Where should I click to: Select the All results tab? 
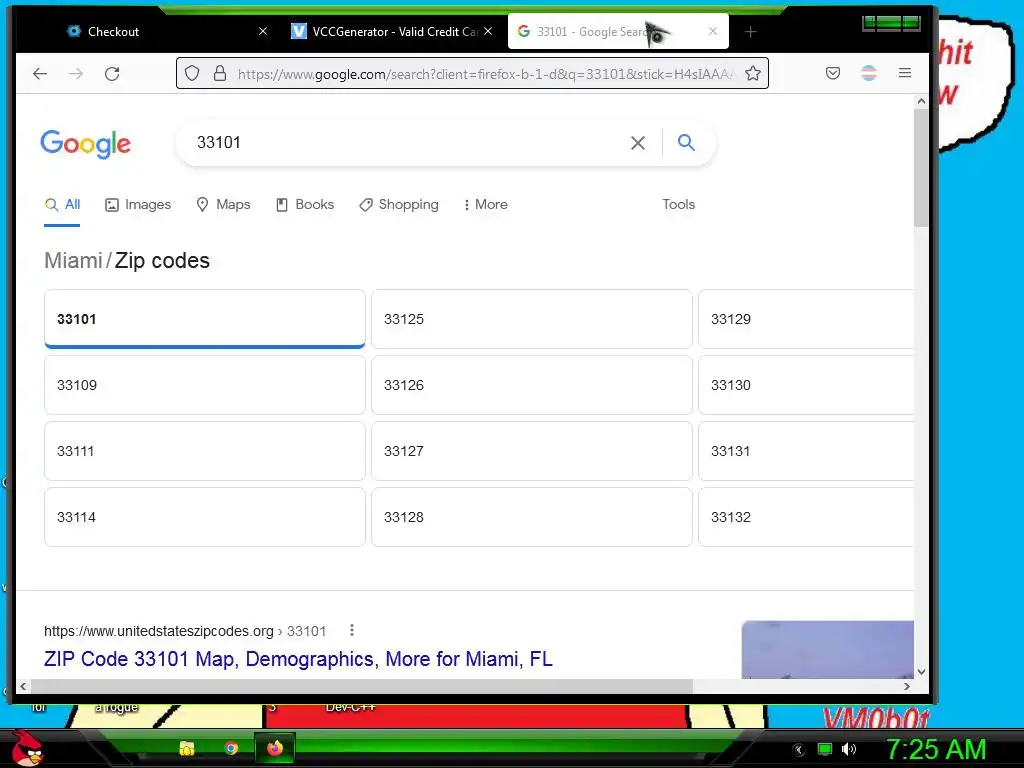click(x=62, y=205)
